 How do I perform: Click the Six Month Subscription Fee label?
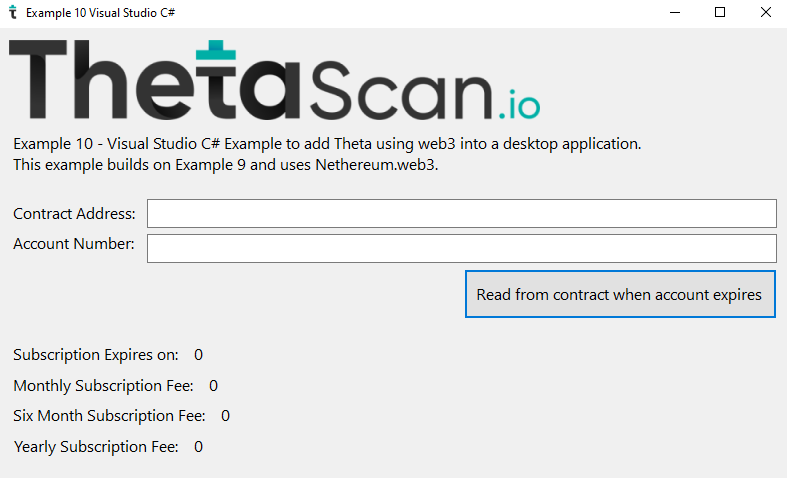click(x=109, y=415)
